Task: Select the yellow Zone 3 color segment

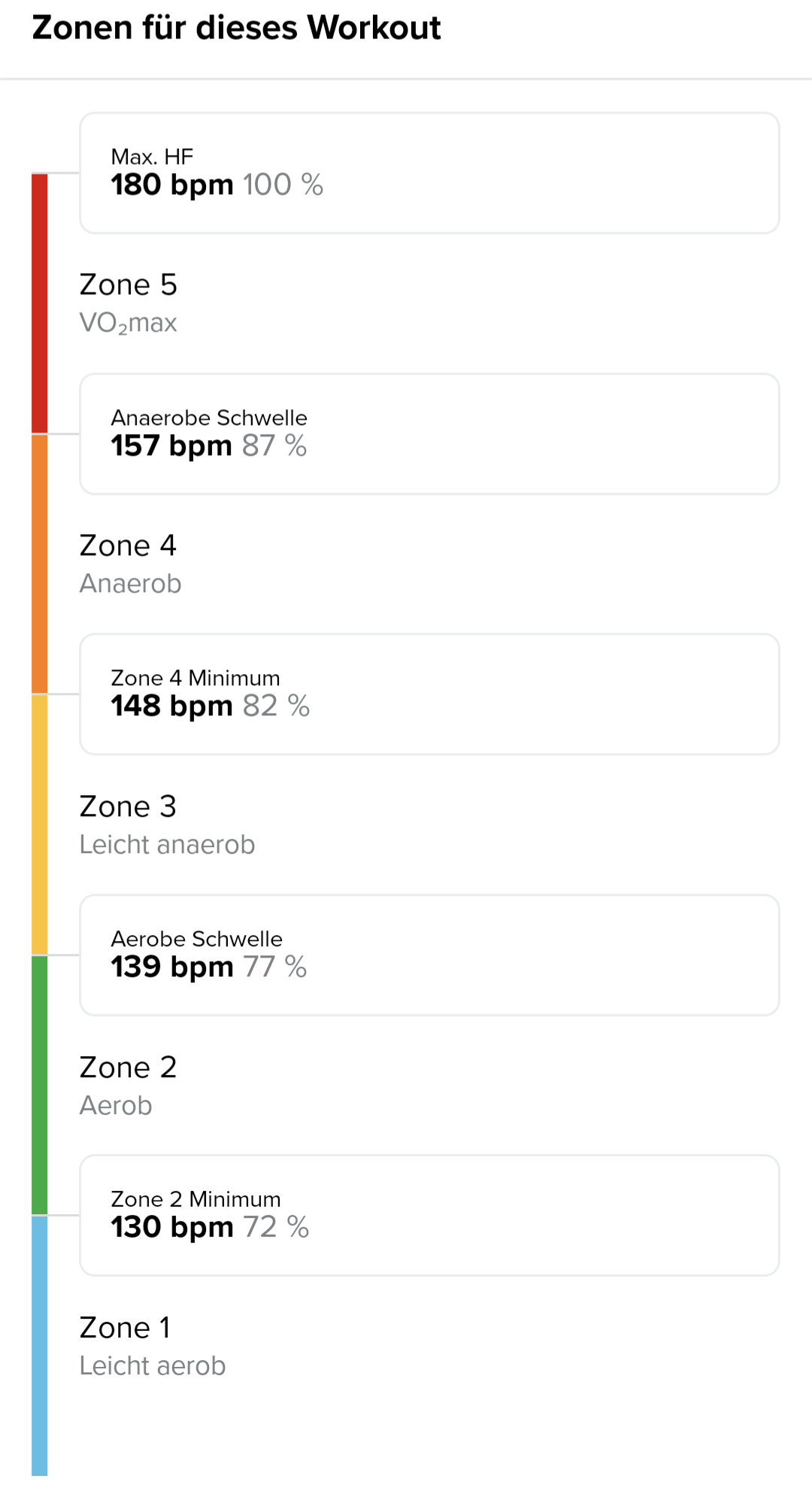Action: coord(40,824)
